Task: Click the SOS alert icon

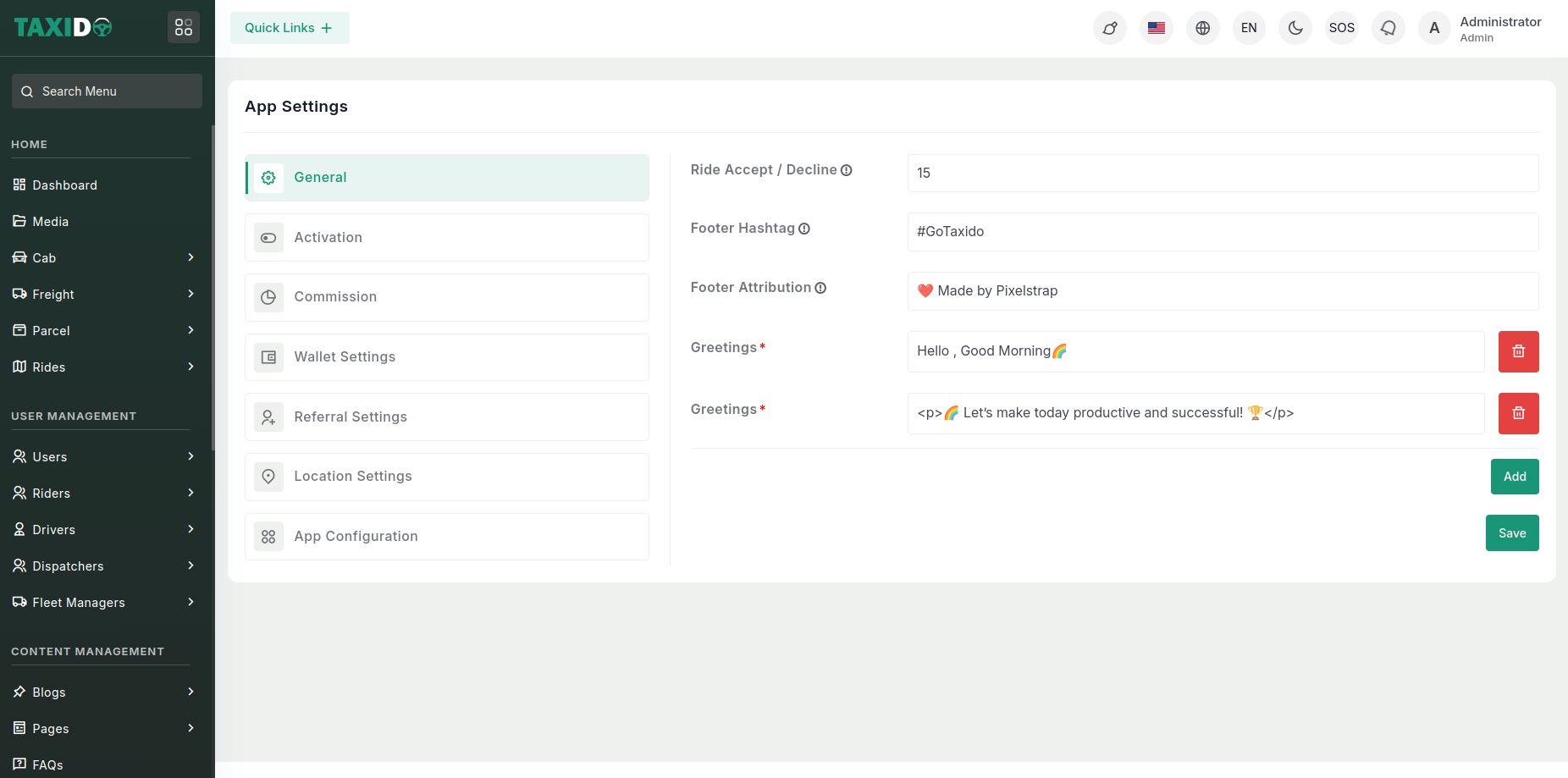Action: (1341, 28)
